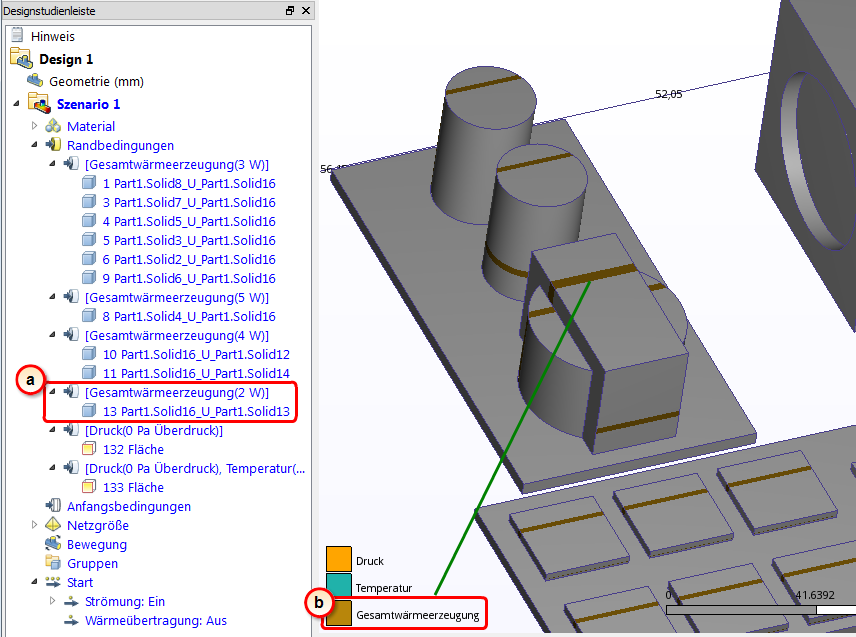Click the Gesamtwärmeerzeugung legend label
This screenshot has width=856, height=637.
coord(418,615)
